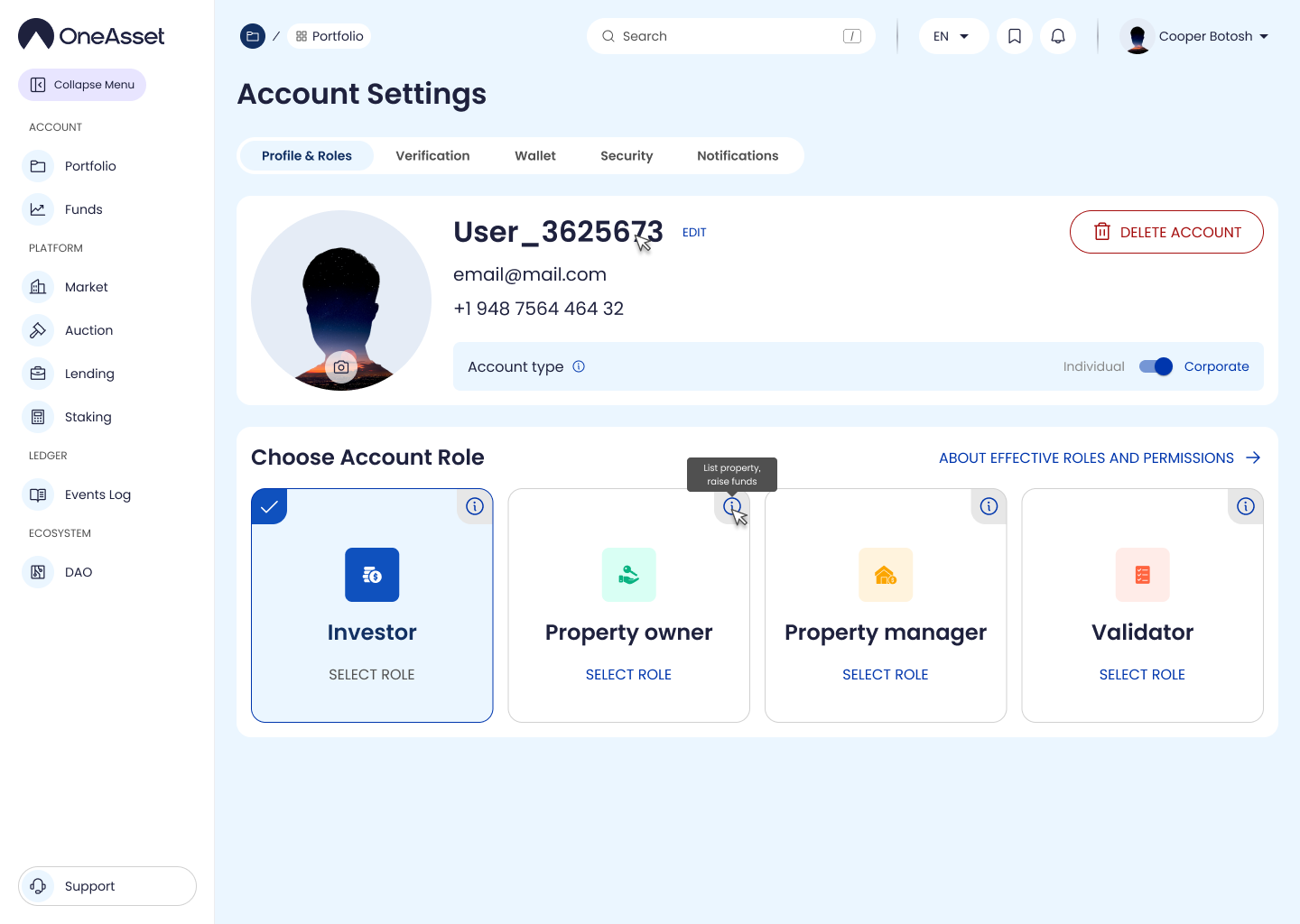
Task: Switch to the Verification tab
Action: pos(432,156)
